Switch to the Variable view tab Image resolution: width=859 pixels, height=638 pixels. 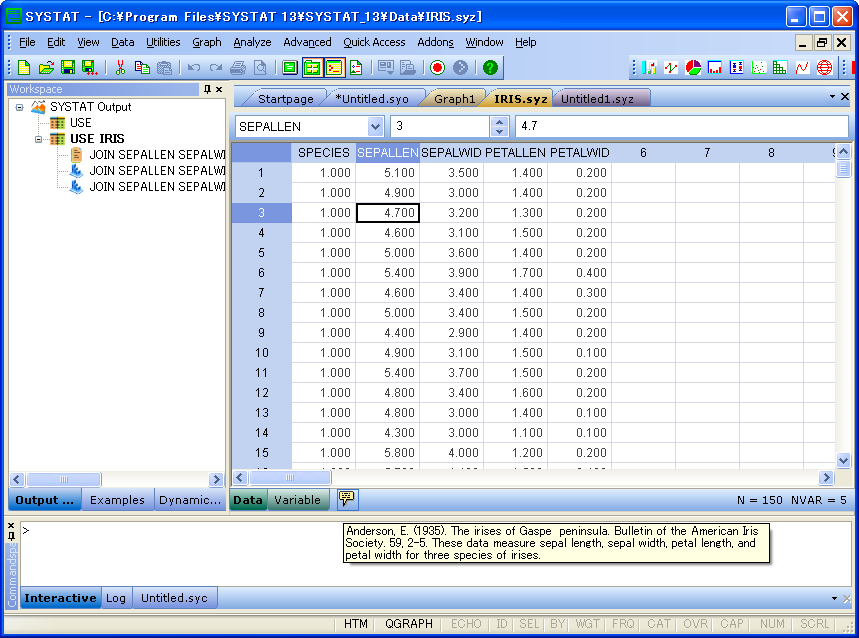click(x=297, y=499)
